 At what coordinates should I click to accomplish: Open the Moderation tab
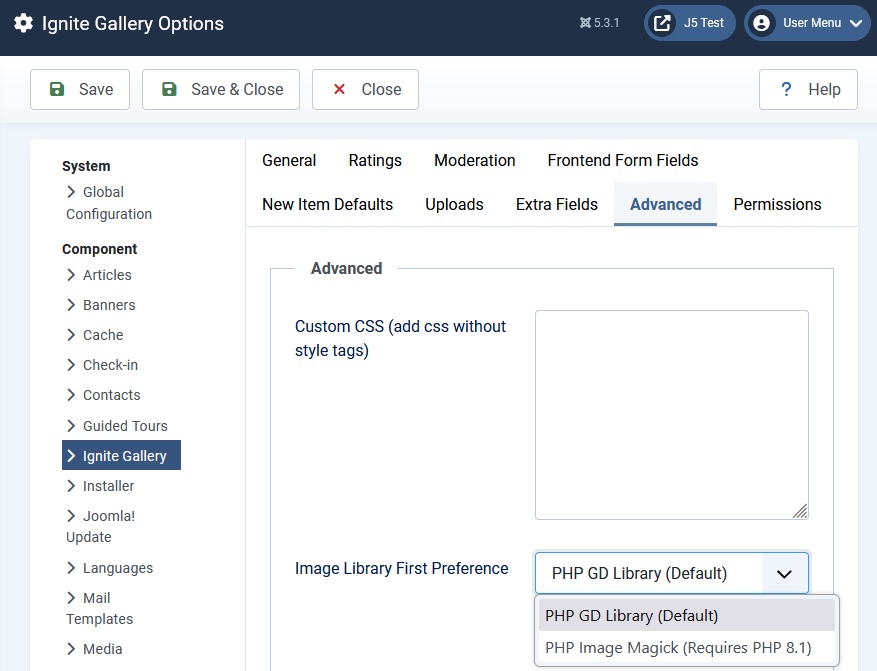point(475,160)
